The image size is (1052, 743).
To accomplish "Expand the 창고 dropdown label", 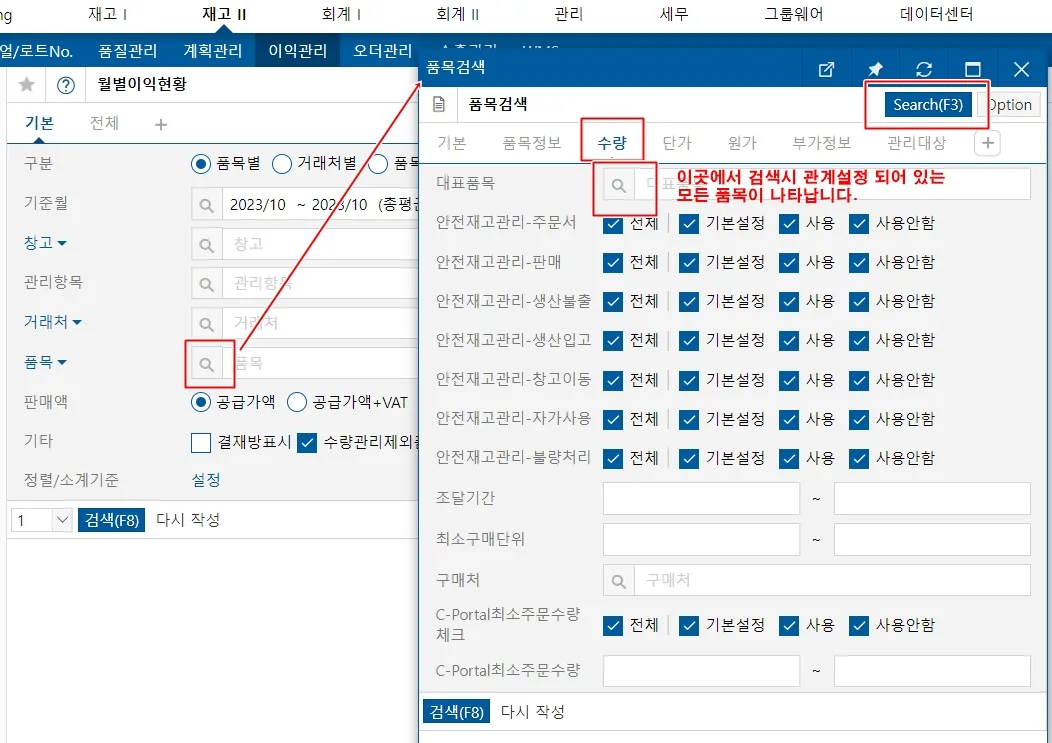I will 45,243.
